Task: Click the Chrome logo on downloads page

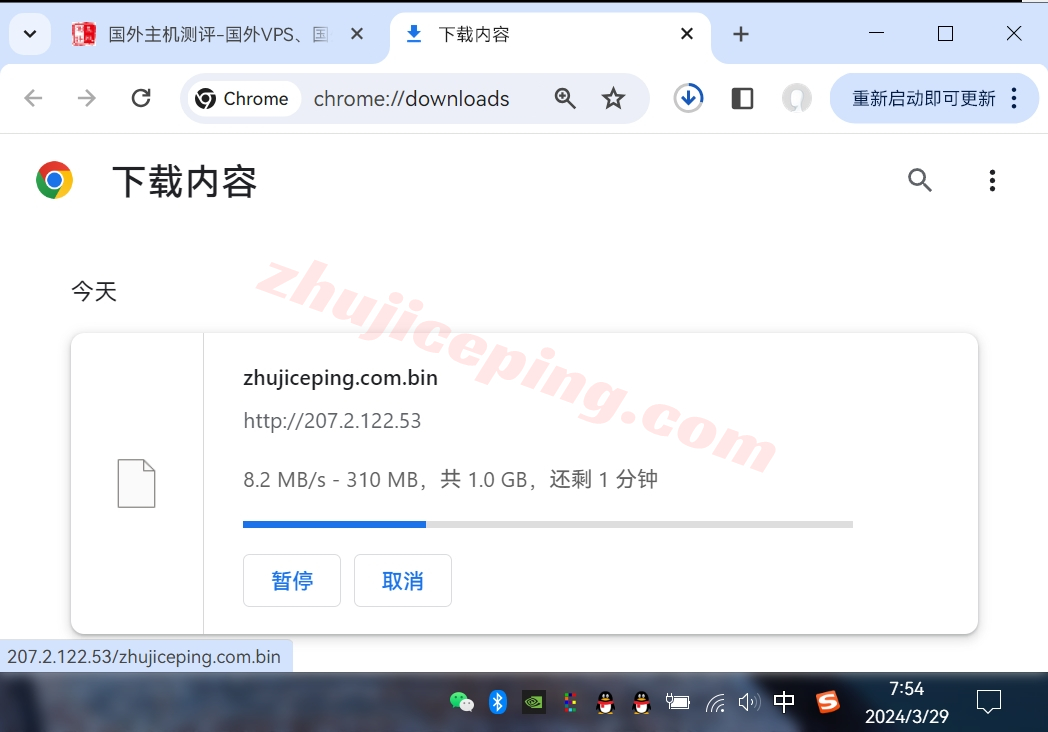Action: click(x=54, y=180)
